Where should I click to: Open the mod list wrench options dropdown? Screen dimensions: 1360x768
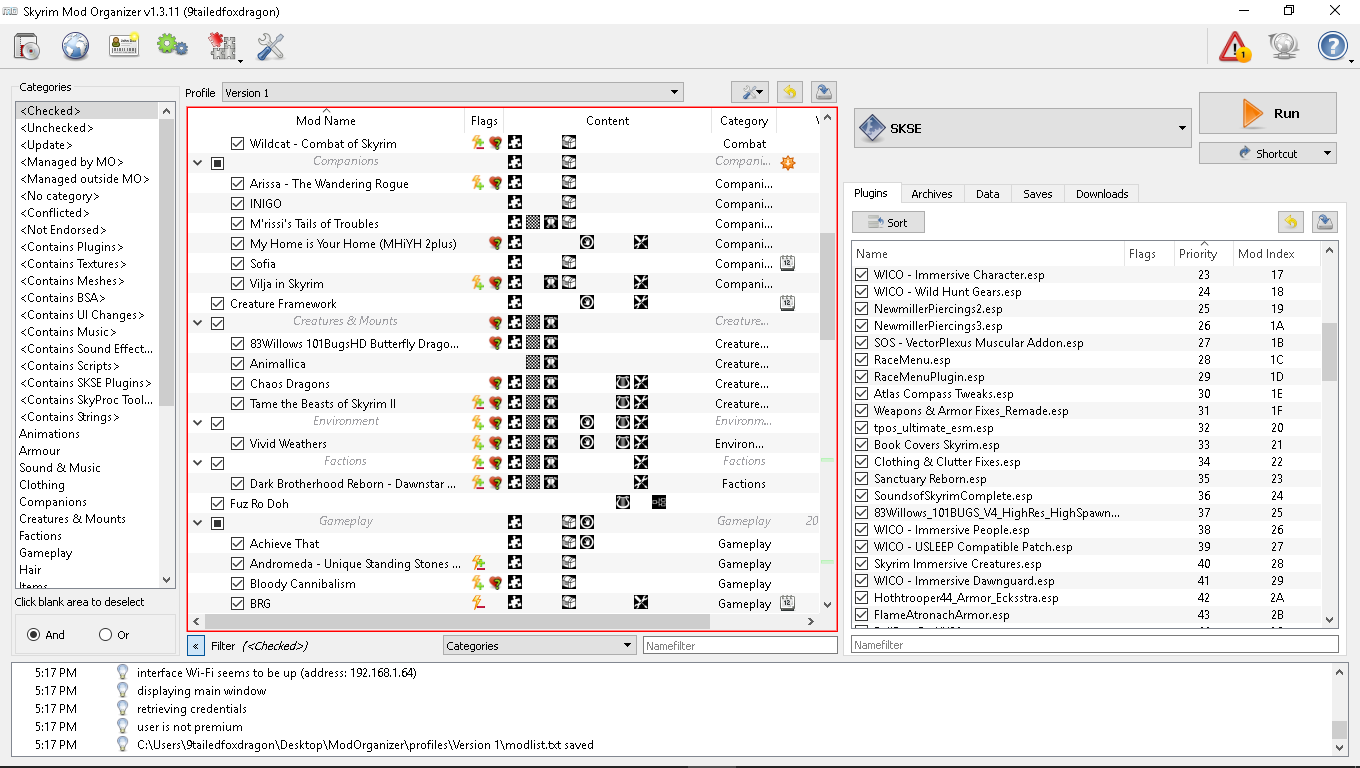[x=750, y=92]
